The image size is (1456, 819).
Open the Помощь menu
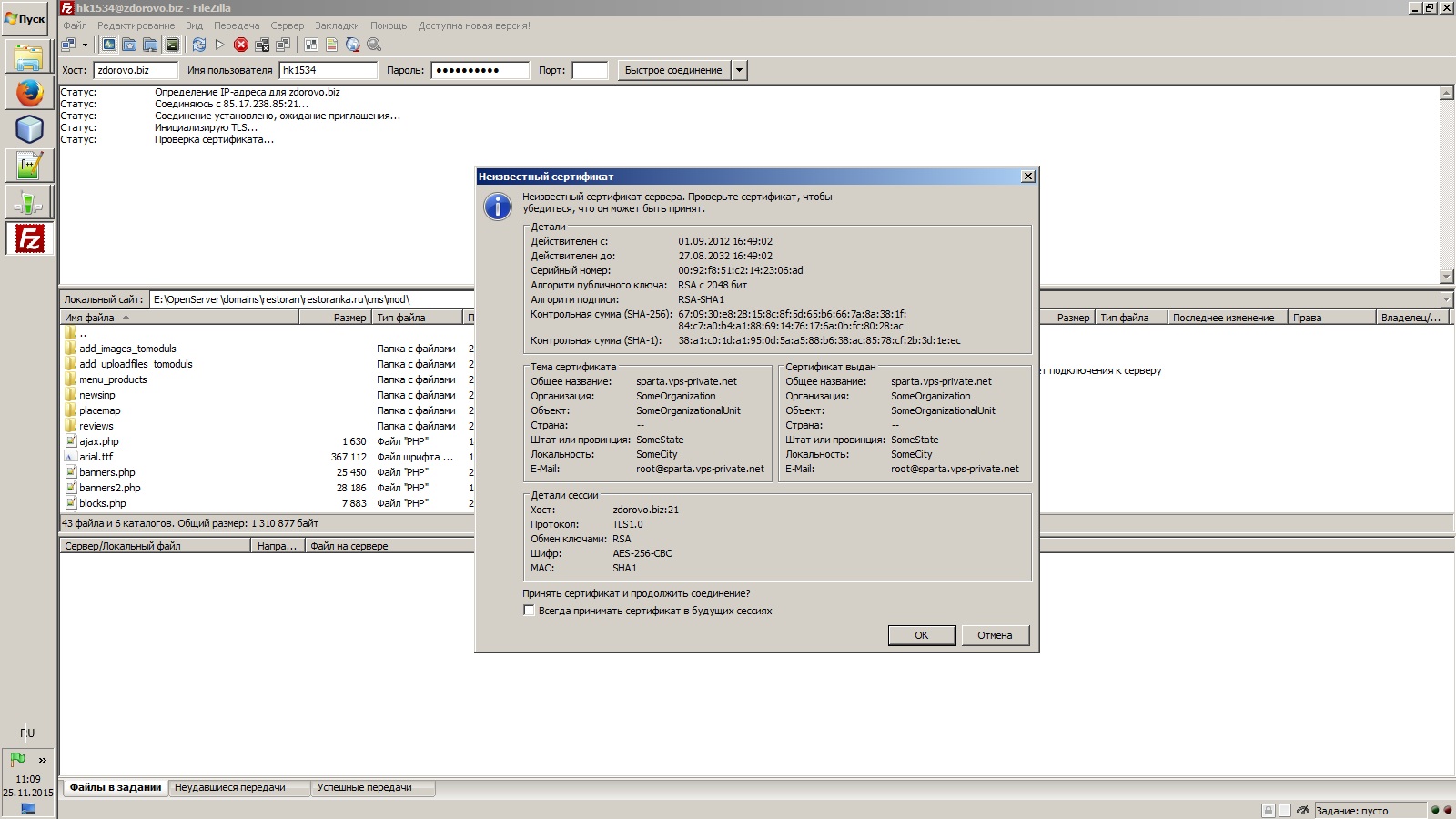click(389, 25)
